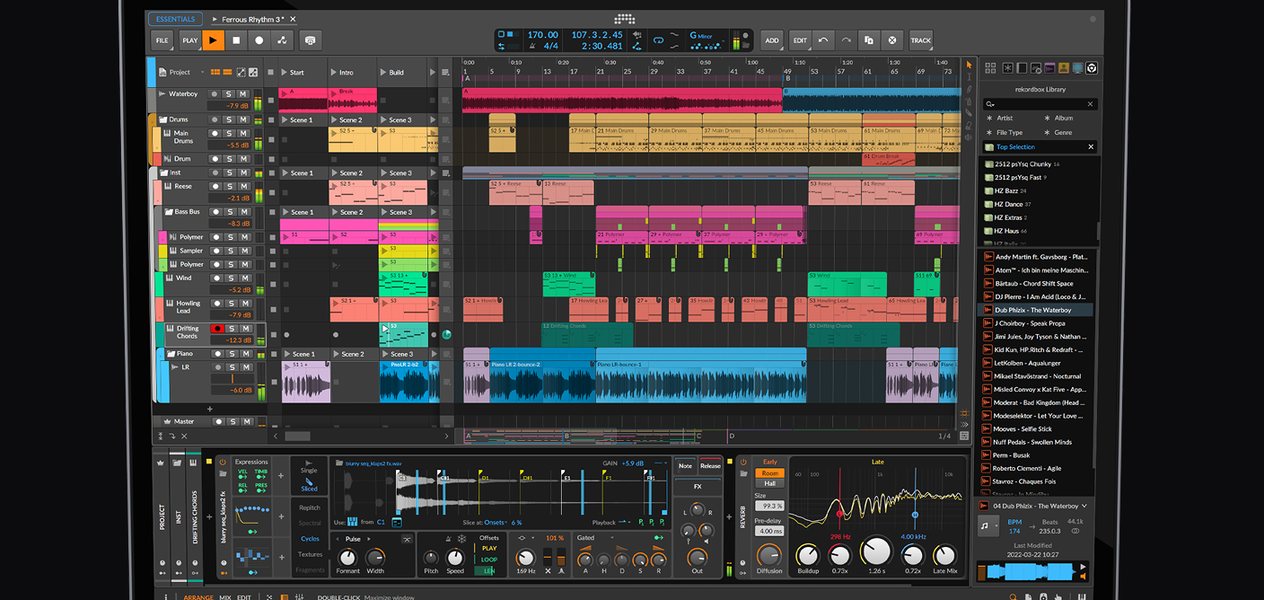The width and height of the screenshot is (1264, 600).
Task: Open the Onsets slice dropdown
Action: pos(498,523)
